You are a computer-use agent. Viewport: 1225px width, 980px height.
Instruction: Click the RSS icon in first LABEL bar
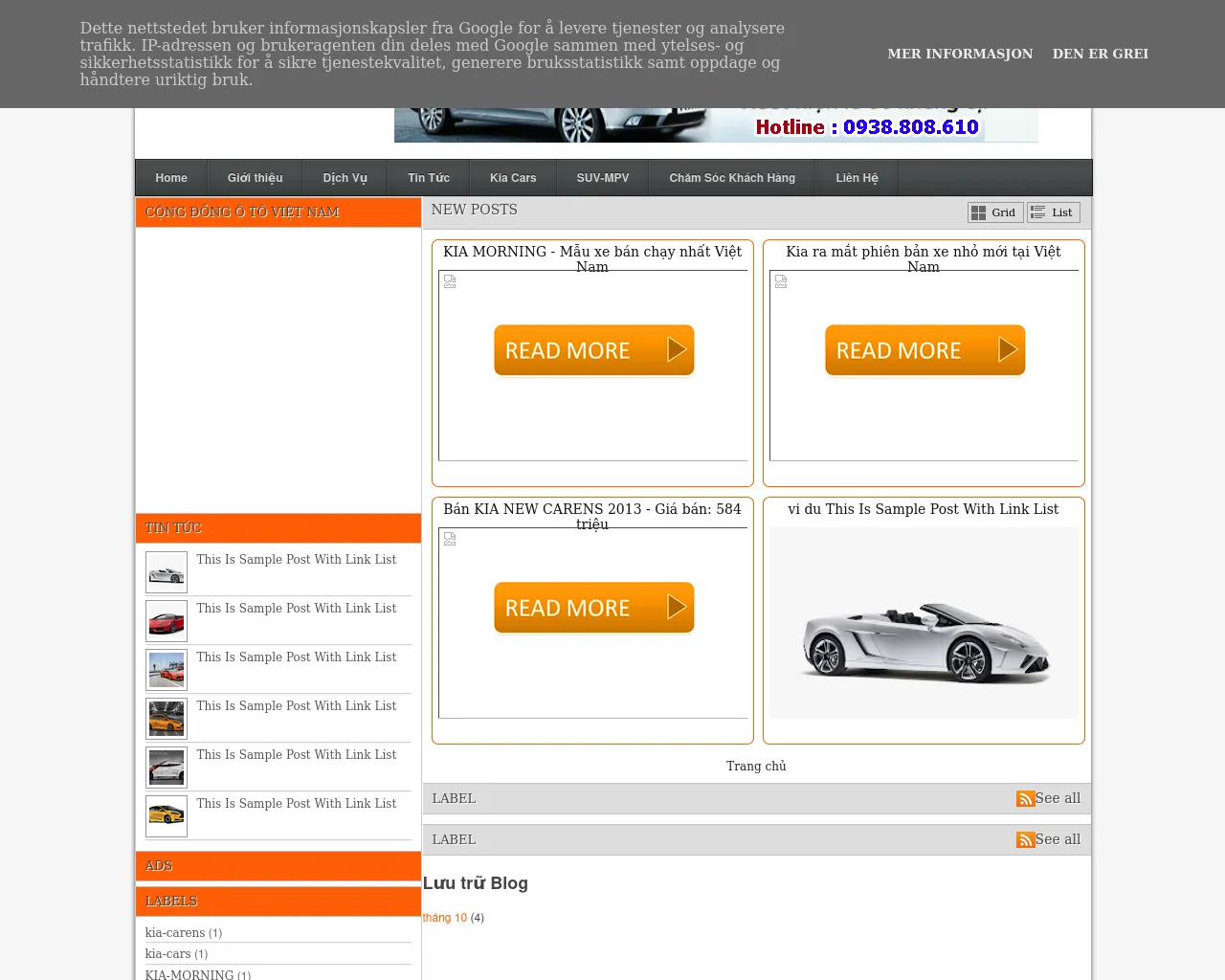pyautogui.click(x=1025, y=798)
